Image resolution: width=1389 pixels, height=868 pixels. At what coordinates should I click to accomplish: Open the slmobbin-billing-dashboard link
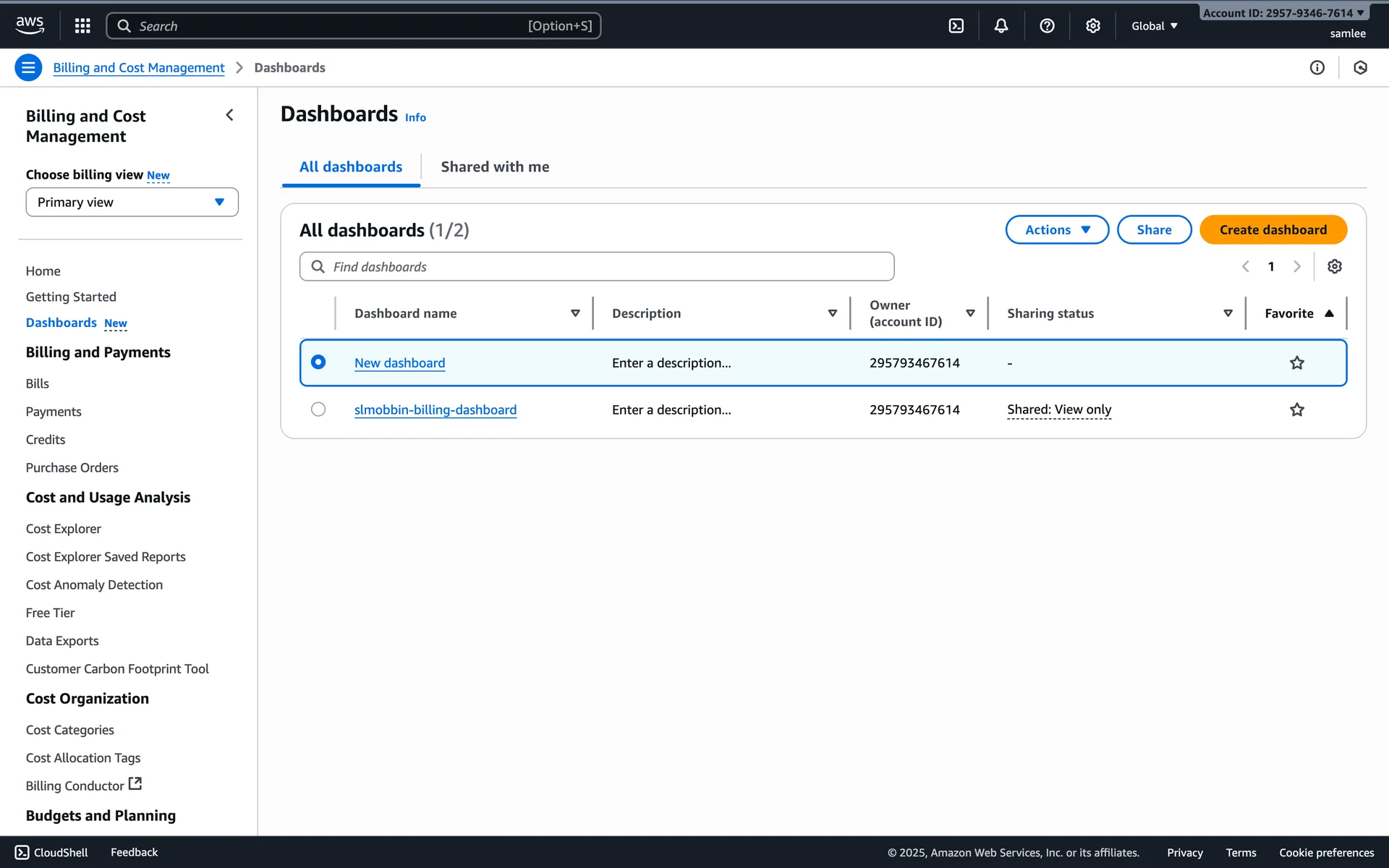point(435,410)
